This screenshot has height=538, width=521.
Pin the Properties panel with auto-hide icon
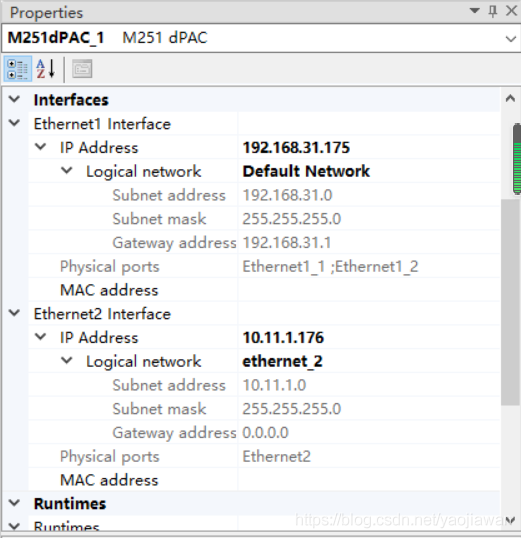493,11
